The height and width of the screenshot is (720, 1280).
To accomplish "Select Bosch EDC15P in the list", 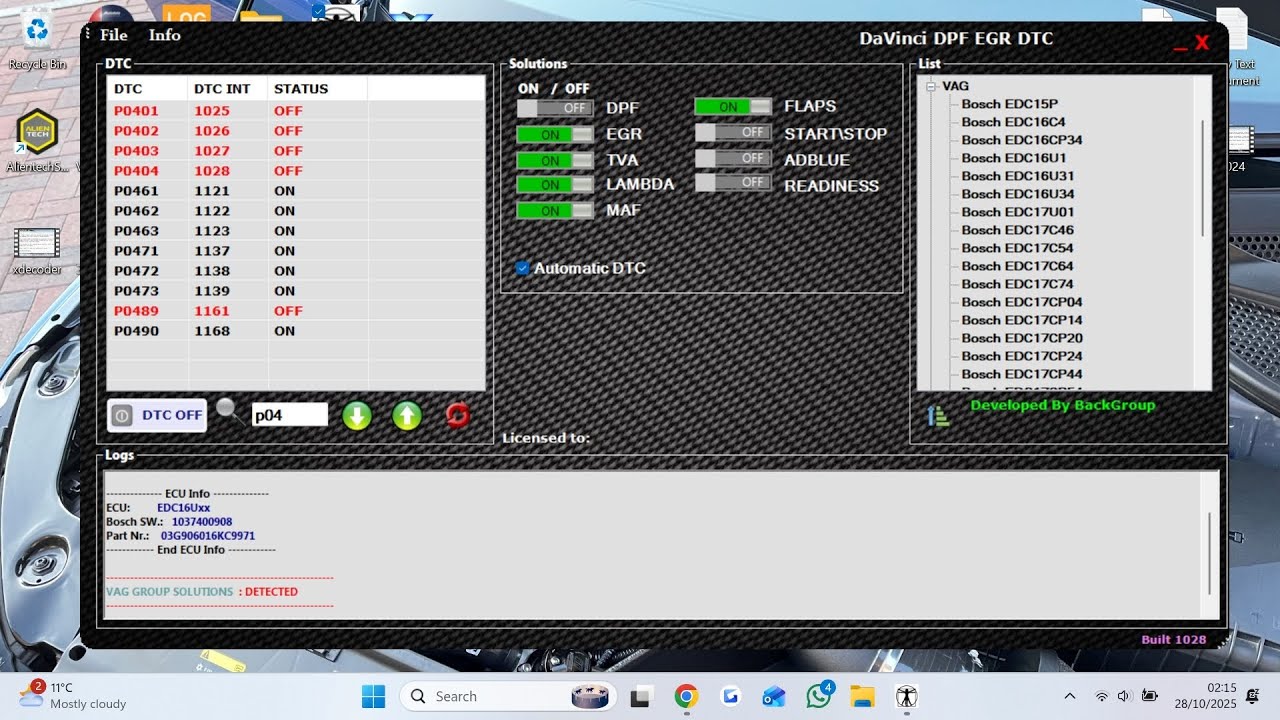I will (x=1009, y=104).
